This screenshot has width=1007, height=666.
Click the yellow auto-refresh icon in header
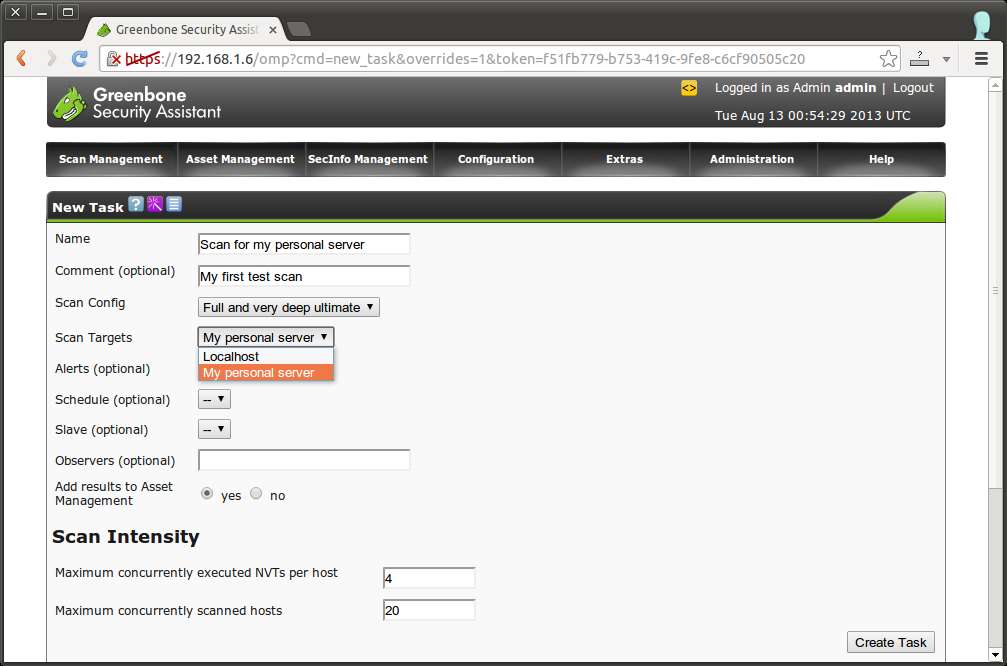689,88
